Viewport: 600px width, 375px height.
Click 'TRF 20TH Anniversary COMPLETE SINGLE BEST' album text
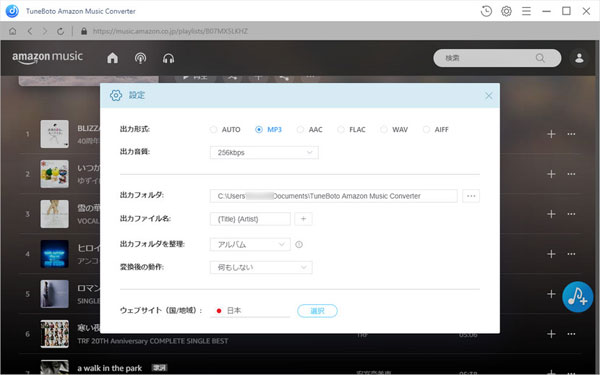pyautogui.click(x=153, y=341)
